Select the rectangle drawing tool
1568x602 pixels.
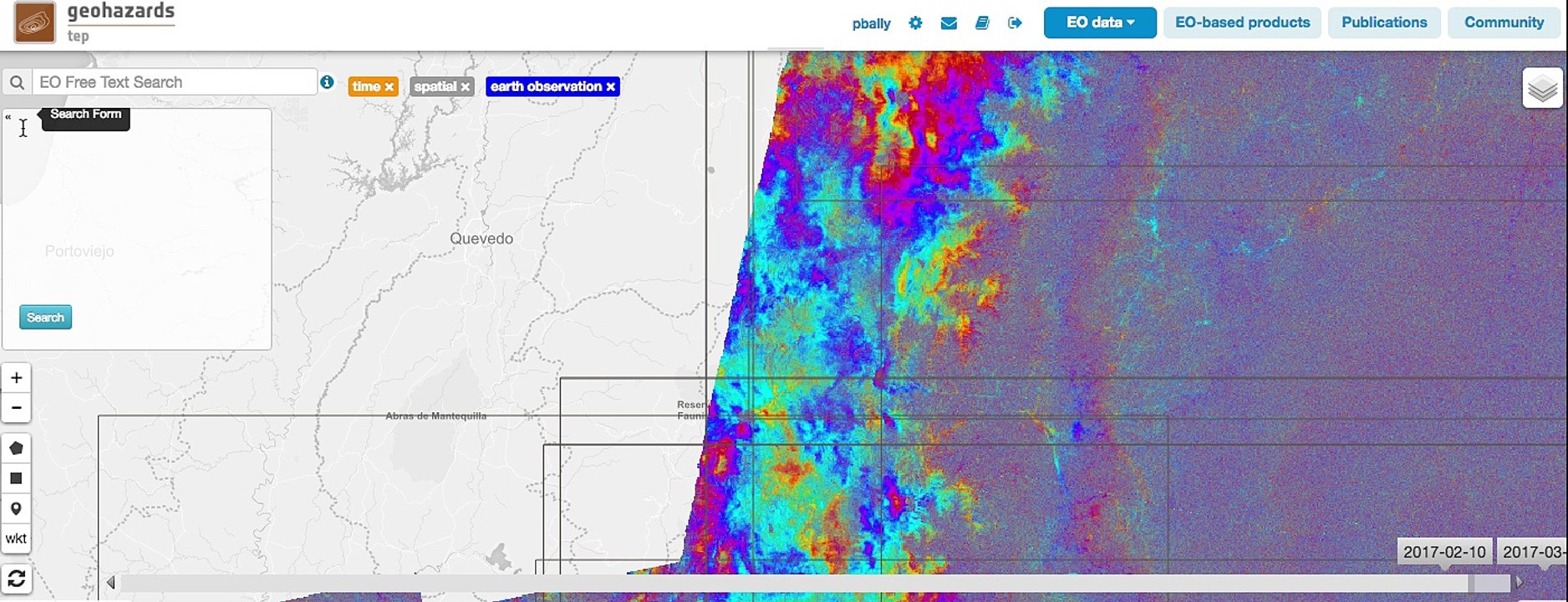16,478
